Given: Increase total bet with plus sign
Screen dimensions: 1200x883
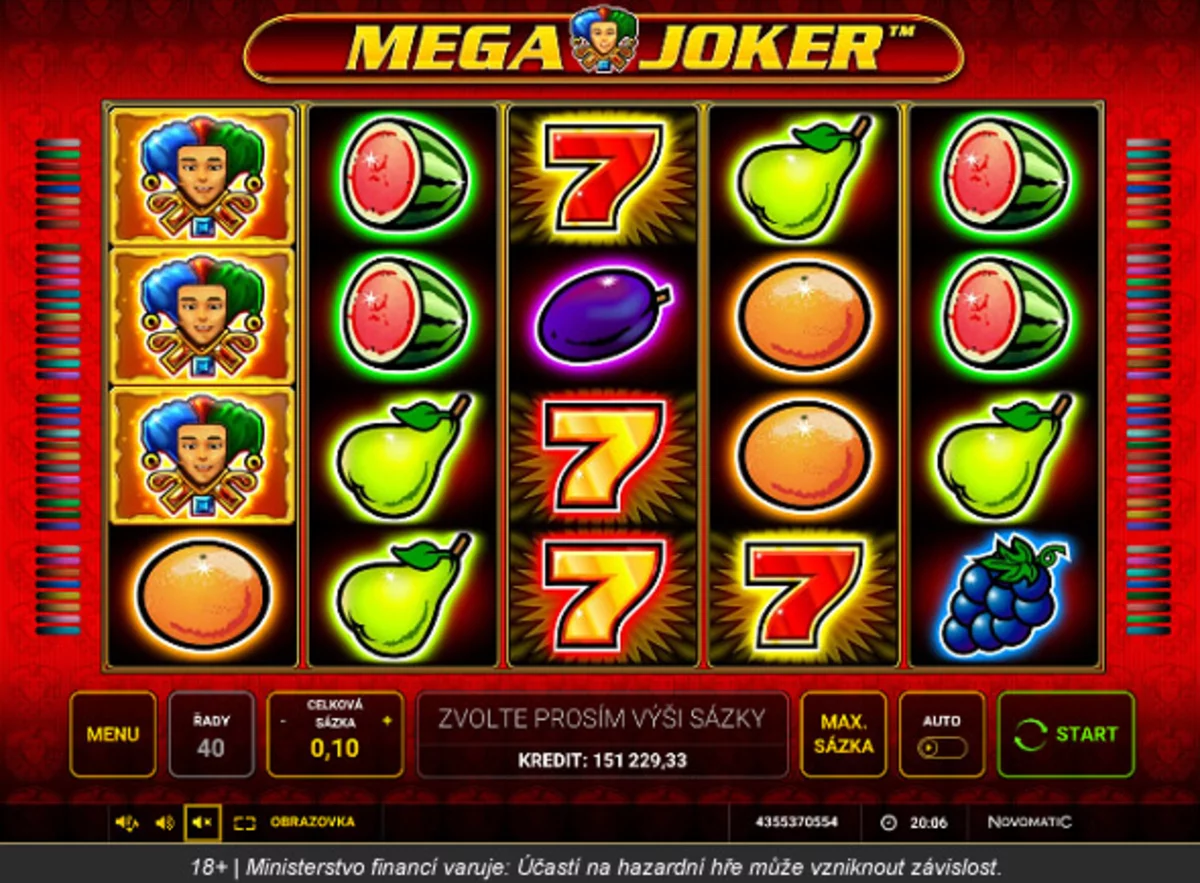Looking at the screenshot, I should [387, 720].
